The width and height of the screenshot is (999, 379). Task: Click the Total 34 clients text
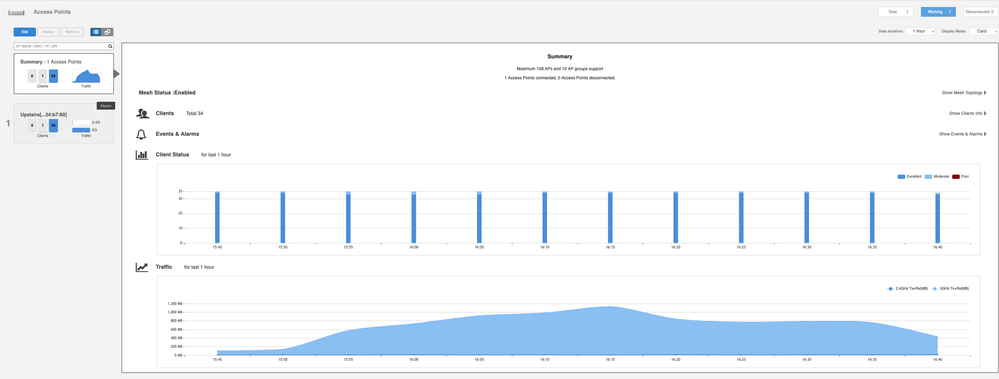click(x=194, y=113)
